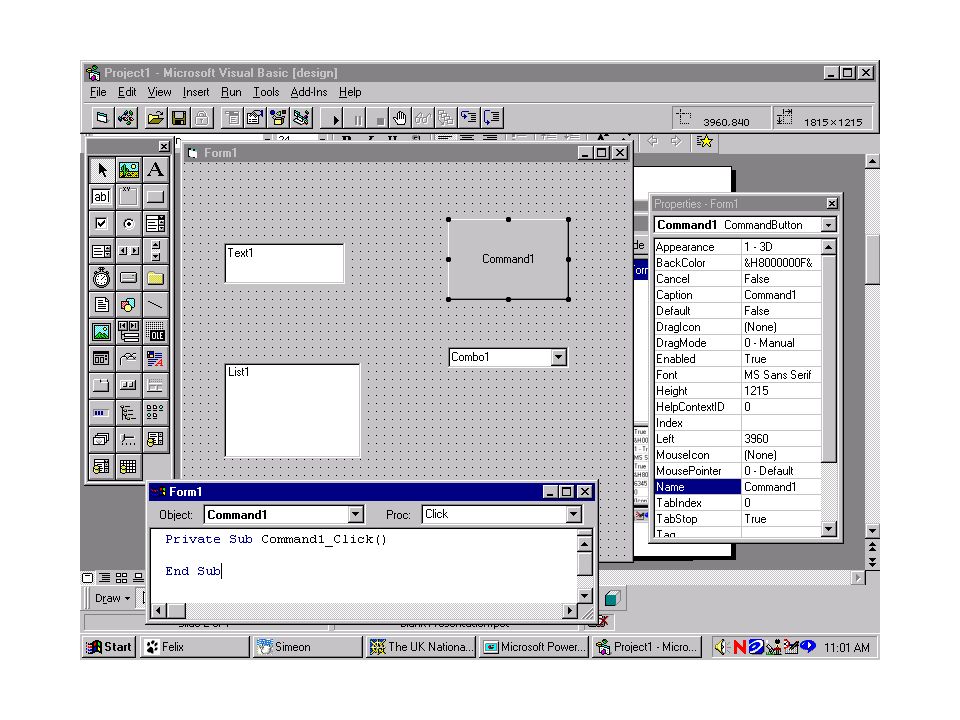Click the Windows Start button

point(109,647)
